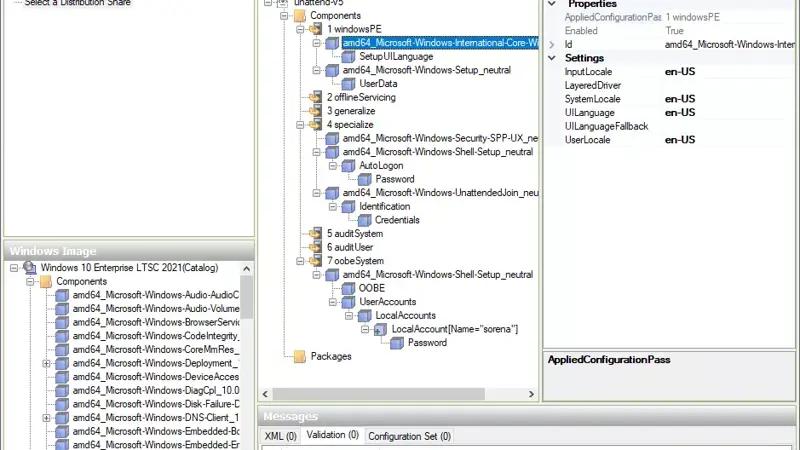
Task: Select Shell-Setup_neutral under 4 specialize
Action: (438, 152)
